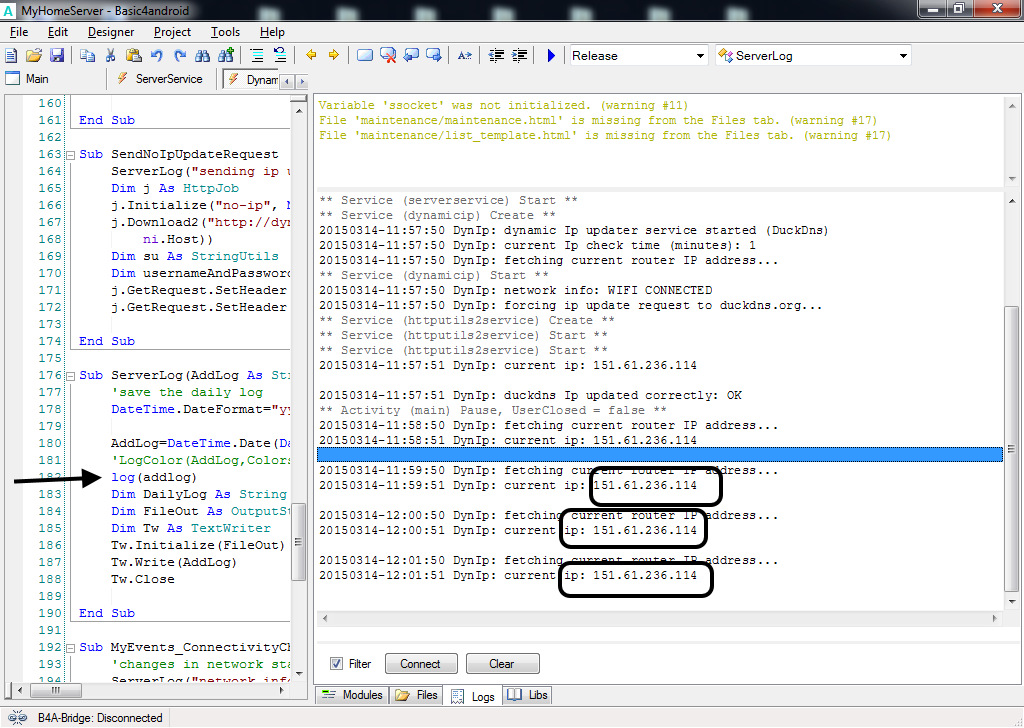
Task: Click the Undo arrow icon
Action: (158, 56)
